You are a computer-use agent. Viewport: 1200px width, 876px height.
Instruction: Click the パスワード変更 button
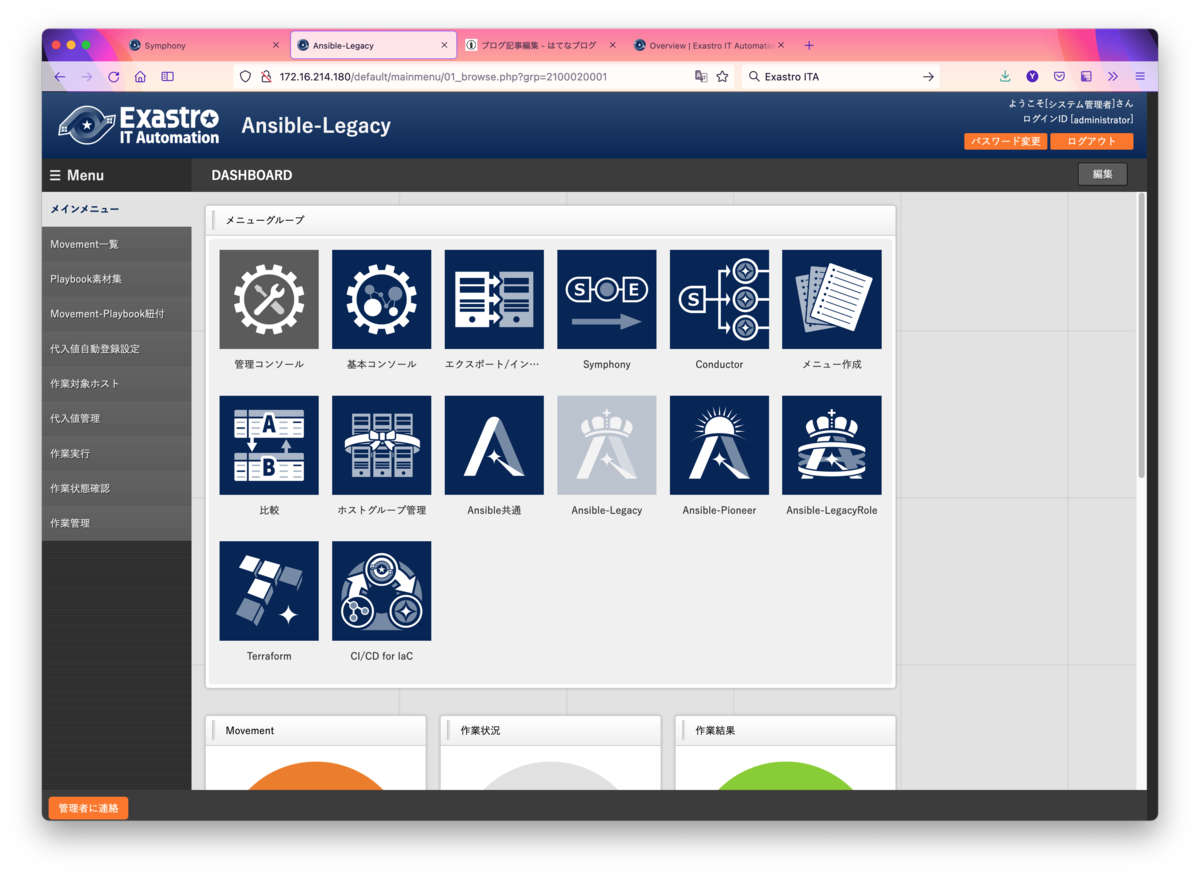tap(1006, 141)
